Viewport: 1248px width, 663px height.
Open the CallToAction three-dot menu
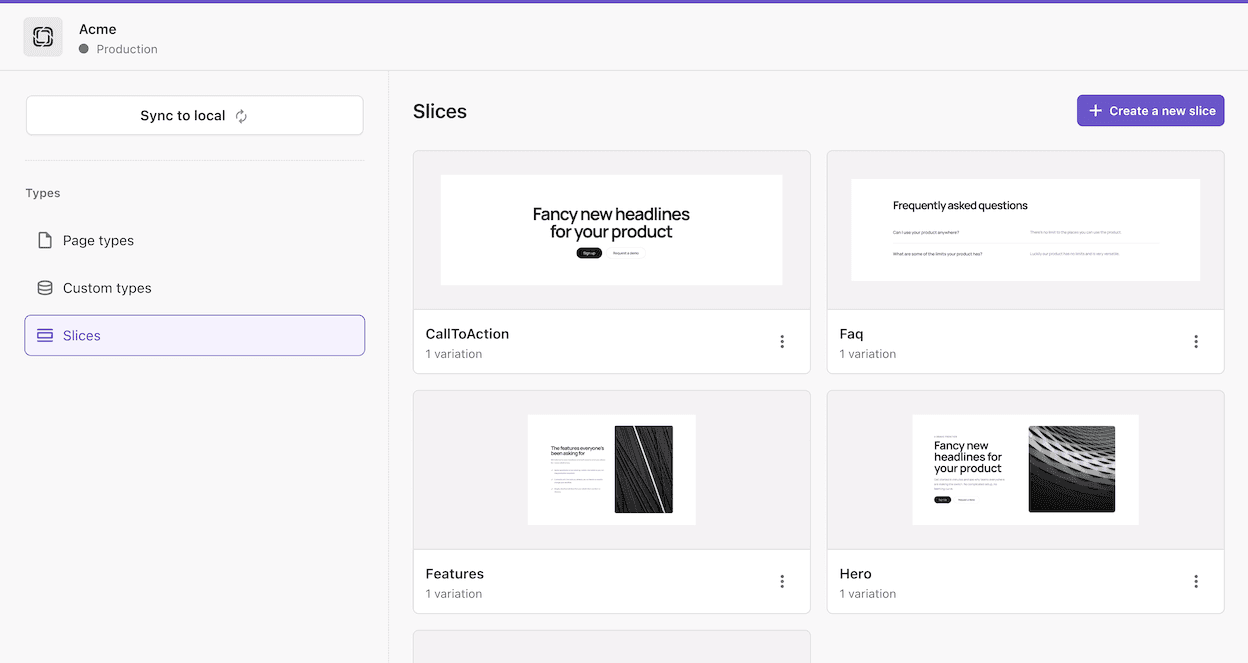[x=782, y=342]
